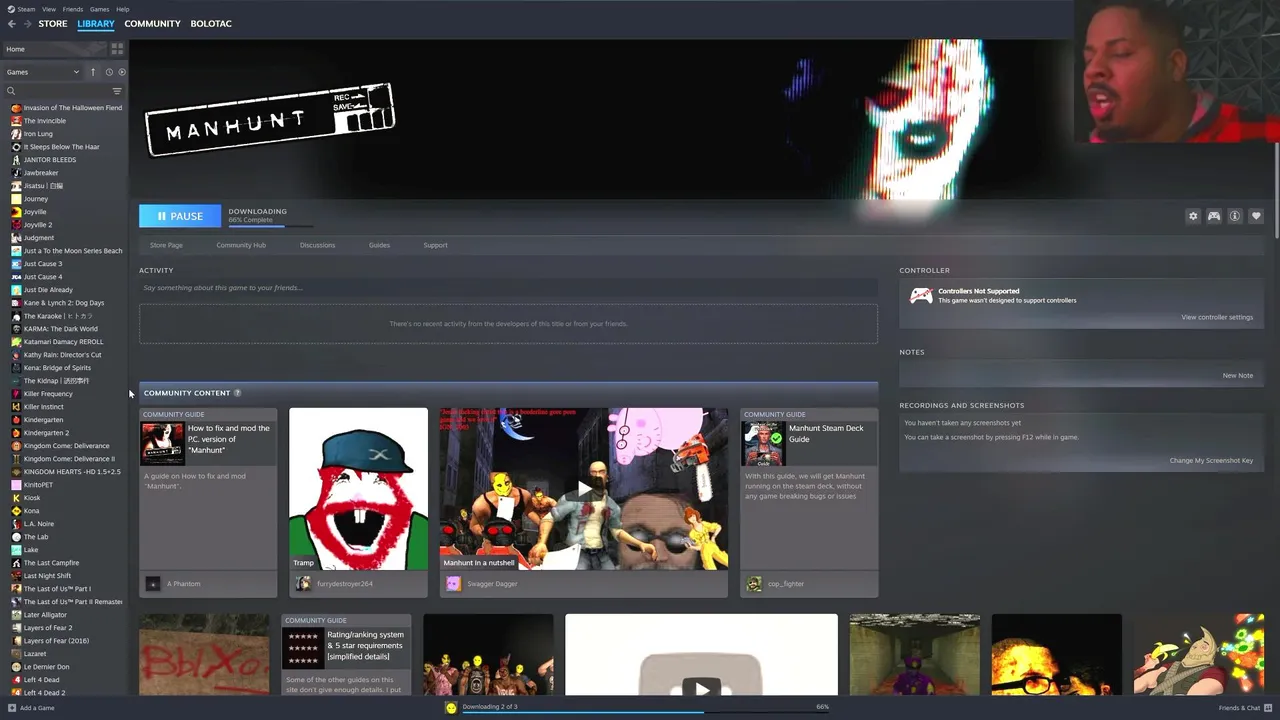This screenshot has height=720, width=1280.
Task: Open author furrydestroyer264 profile
Action: [344, 584]
